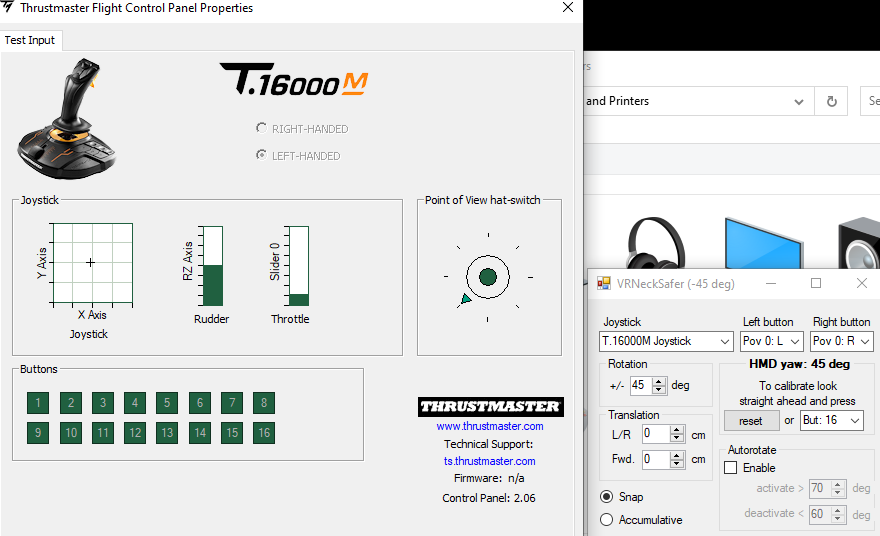Click button indicator 5

click(167, 402)
